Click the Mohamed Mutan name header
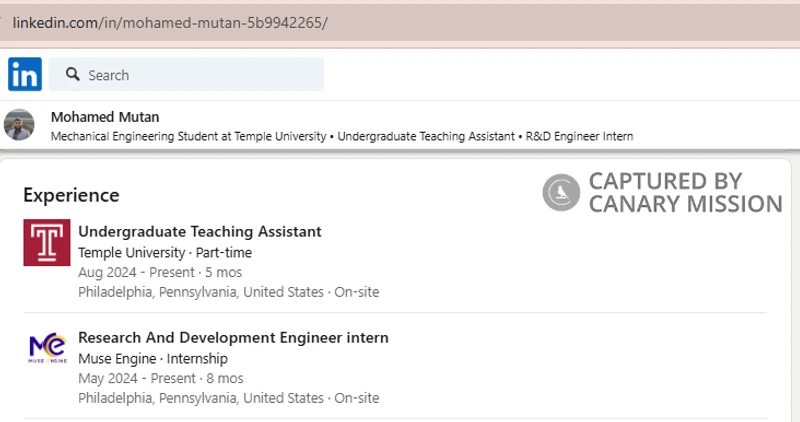This screenshot has width=800, height=422. [105, 117]
